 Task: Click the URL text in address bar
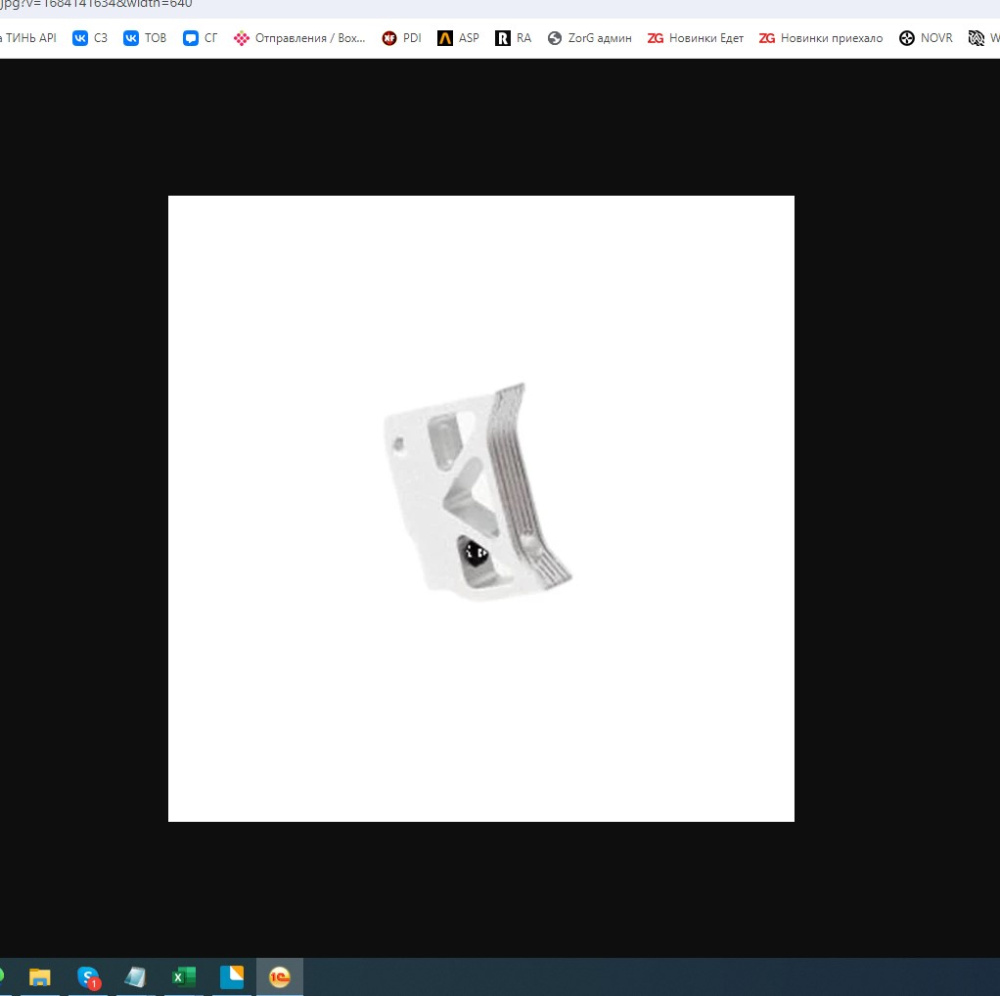point(96,4)
